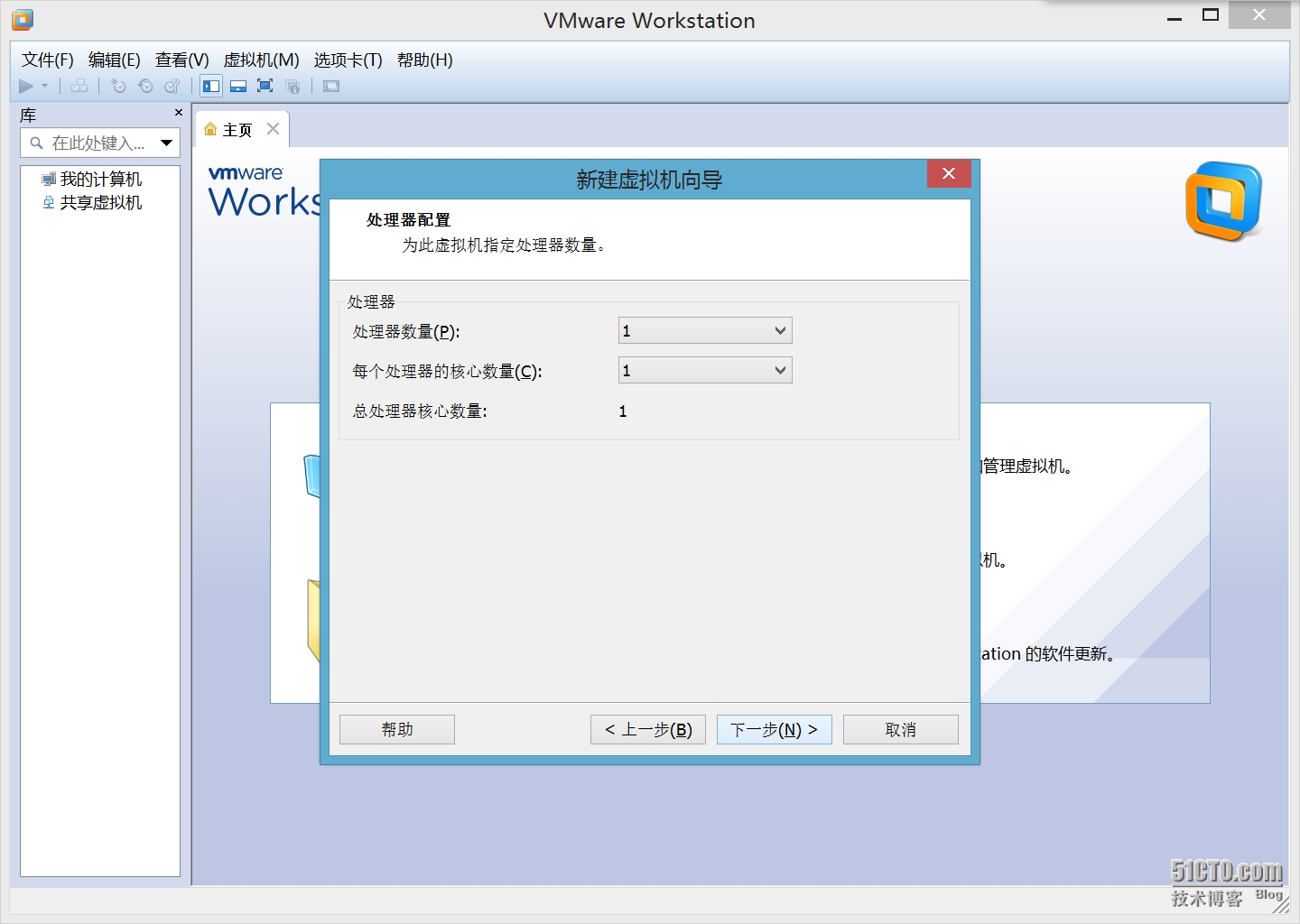Click the VMware Workstation title bar app icon

pos(23,19)
